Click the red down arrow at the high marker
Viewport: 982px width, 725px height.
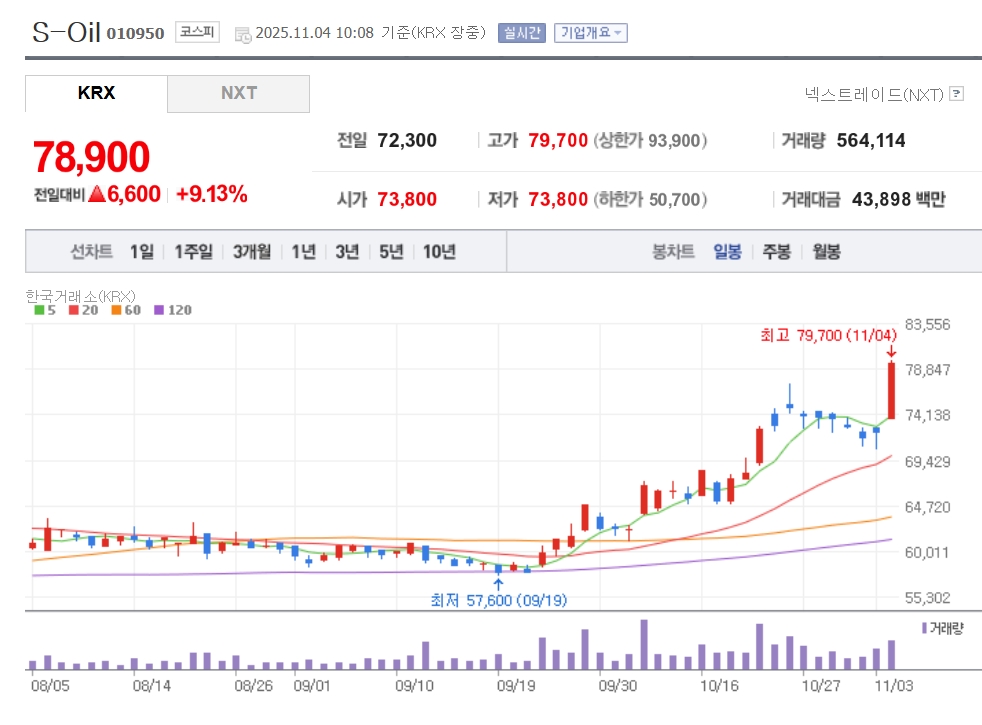891,351
